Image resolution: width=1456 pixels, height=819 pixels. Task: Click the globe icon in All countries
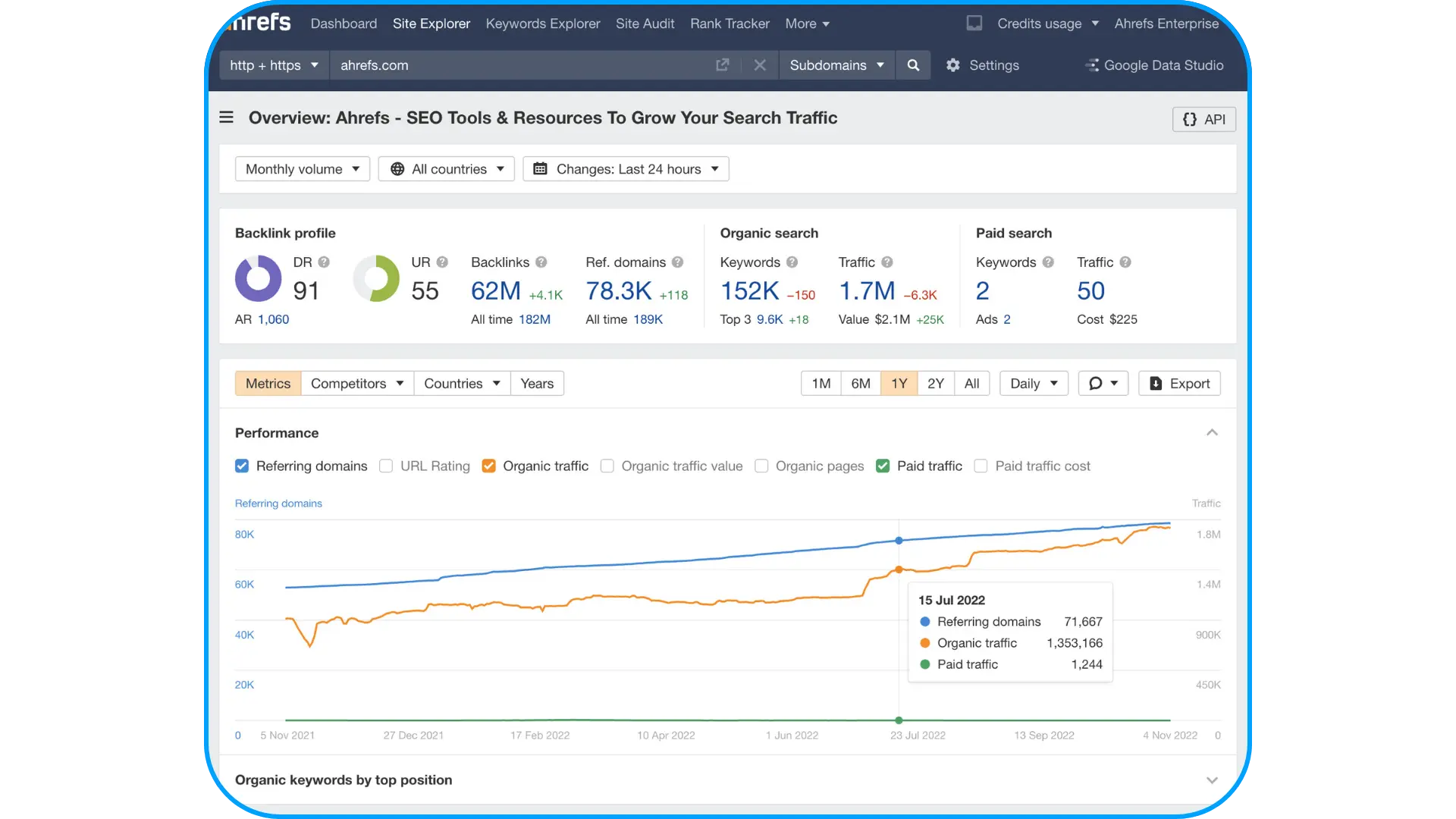coord(397,169)
